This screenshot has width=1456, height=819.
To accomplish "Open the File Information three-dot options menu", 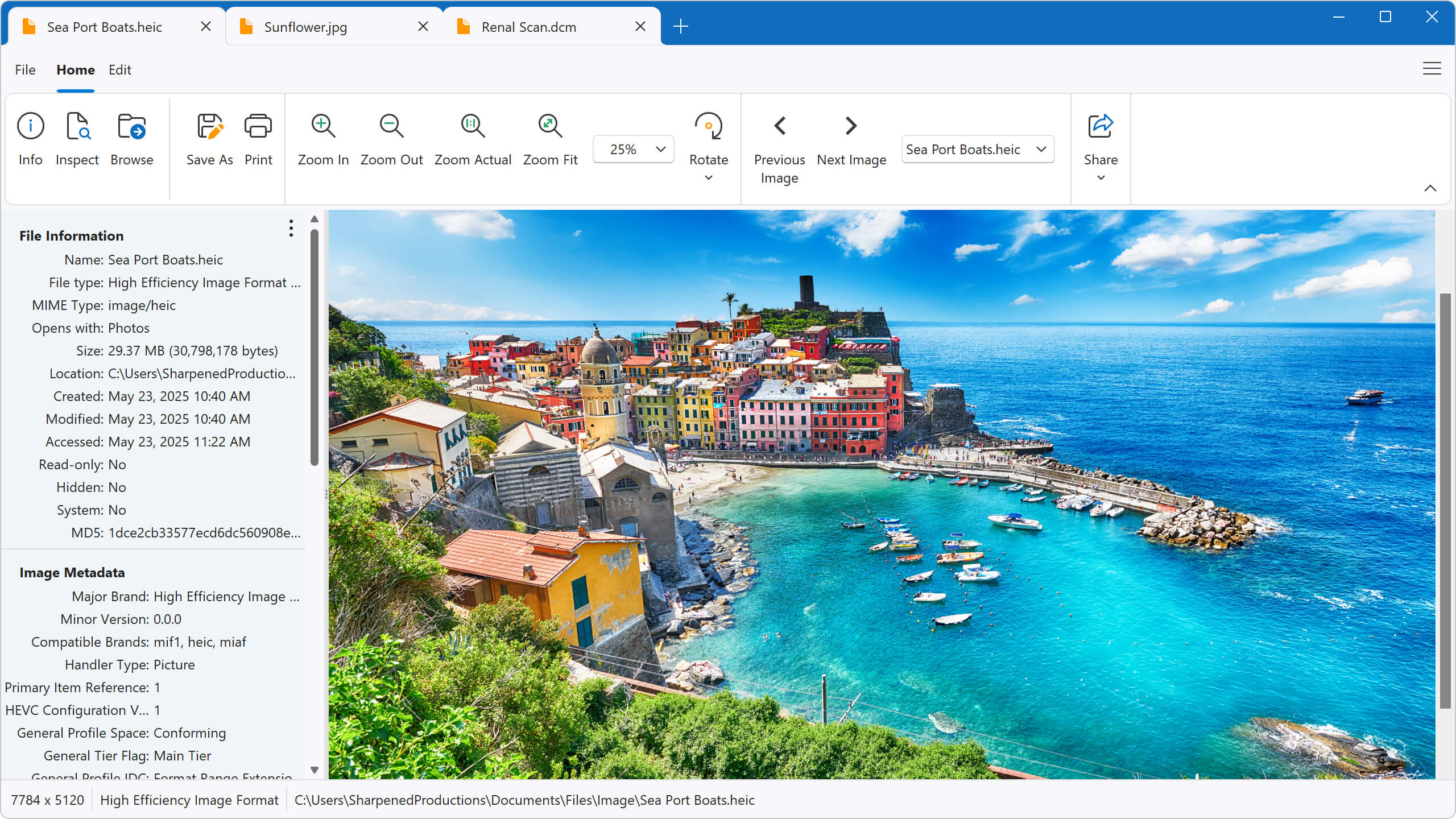I will [291, 229].
